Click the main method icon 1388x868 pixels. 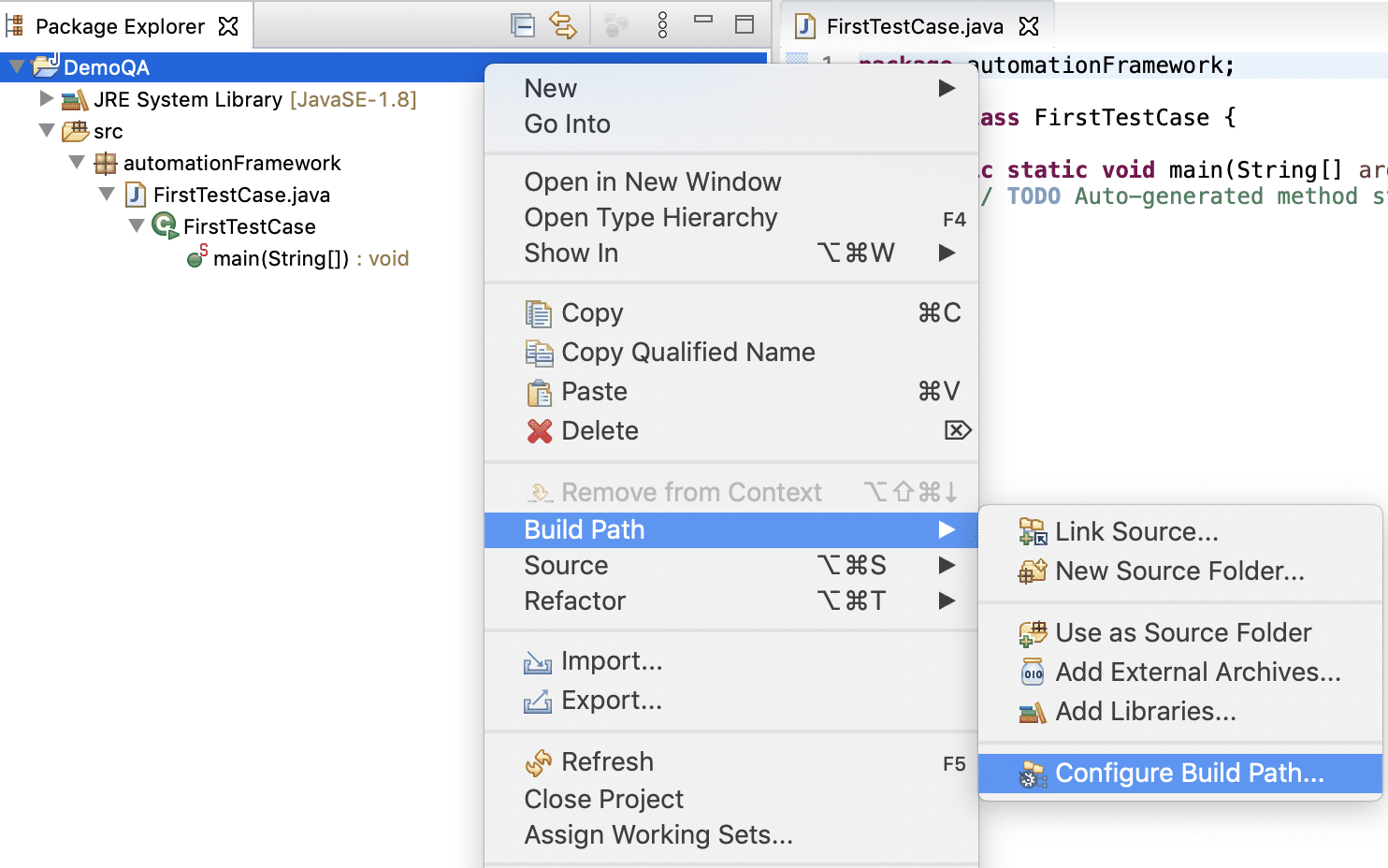(196, 256)
